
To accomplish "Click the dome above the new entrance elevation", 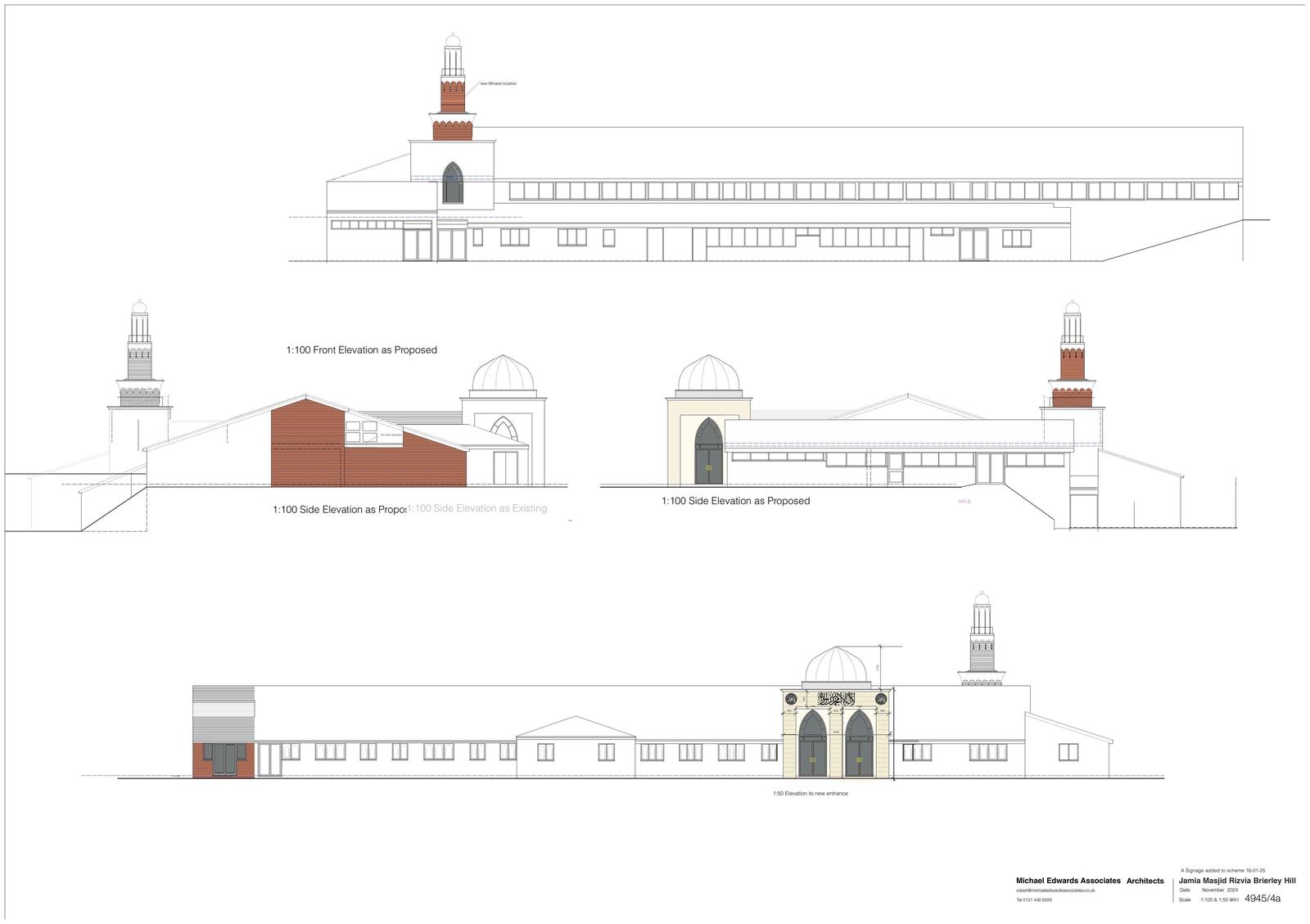I will click(836, 665).
